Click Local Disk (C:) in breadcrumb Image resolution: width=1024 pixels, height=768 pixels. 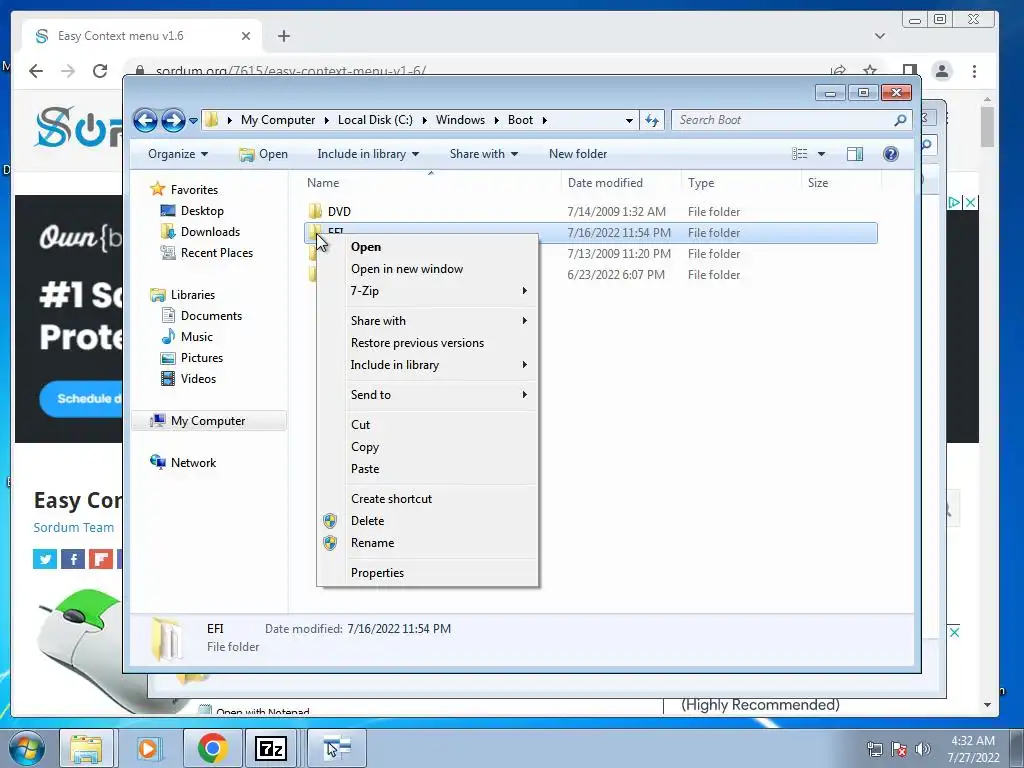click(375, 120)
